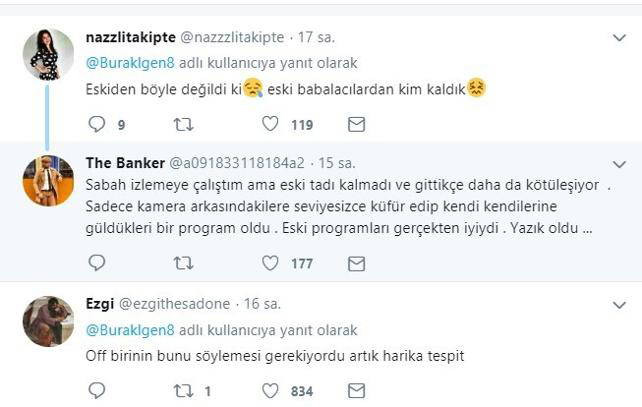Open more options on nazzlitakipte's tweet

[x=619, y=37]
